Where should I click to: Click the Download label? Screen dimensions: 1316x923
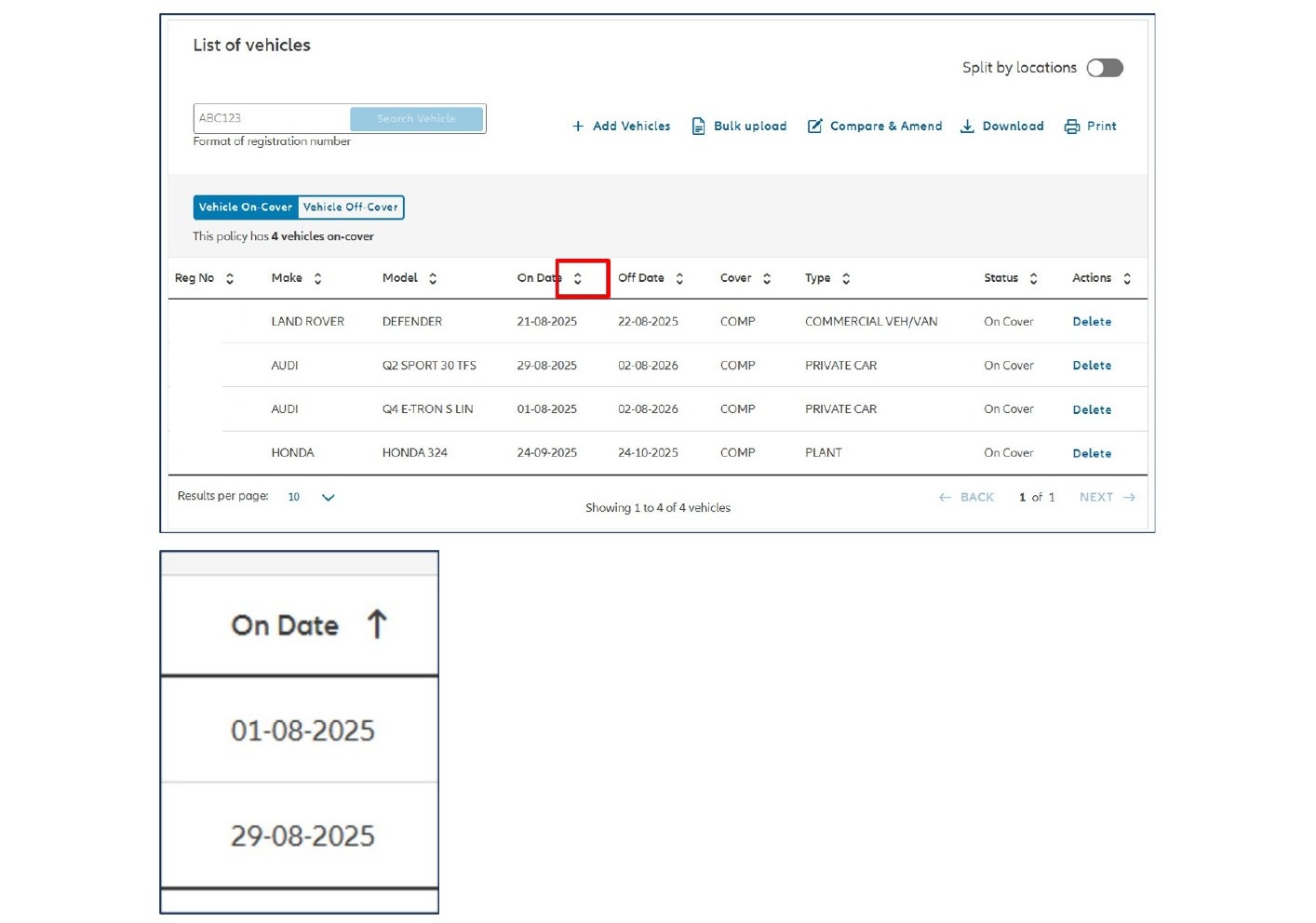pos(1013,127)
